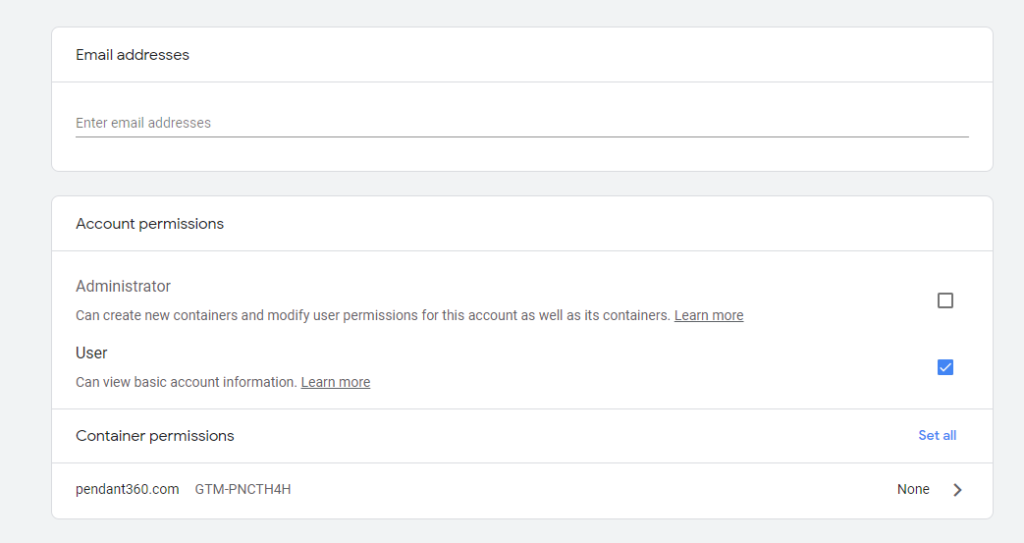Select the pendant360.com container name

tap(127, 489)
